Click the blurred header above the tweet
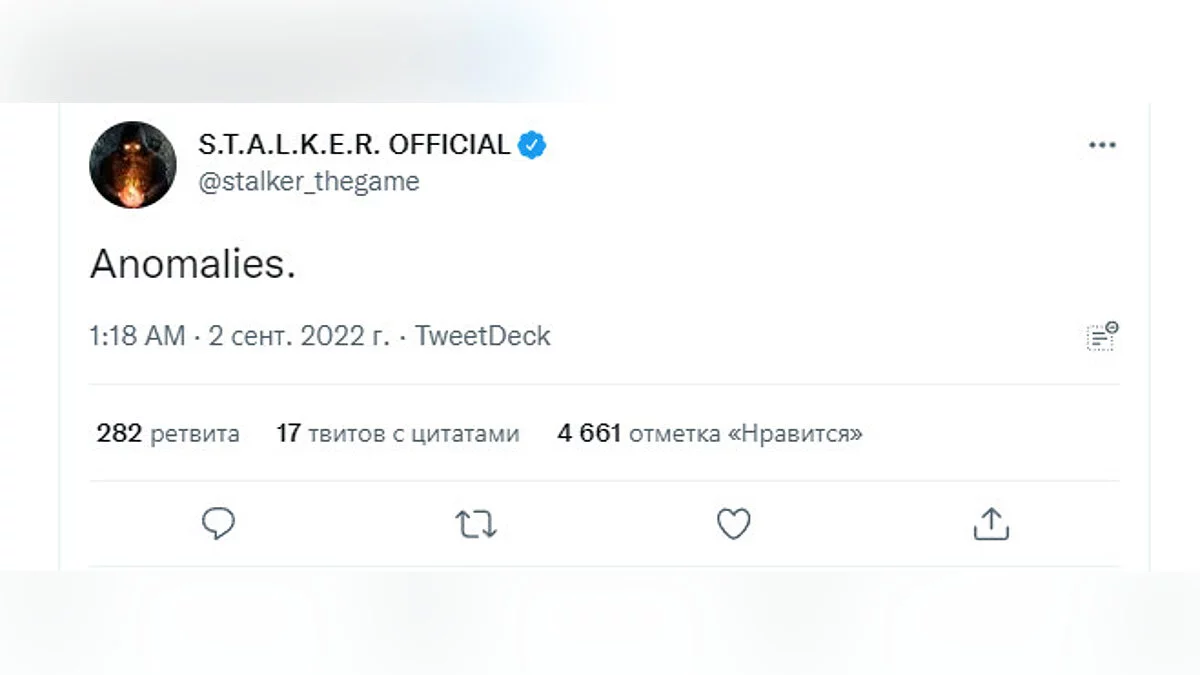The image size is (1200, 675). pos(300,50)
